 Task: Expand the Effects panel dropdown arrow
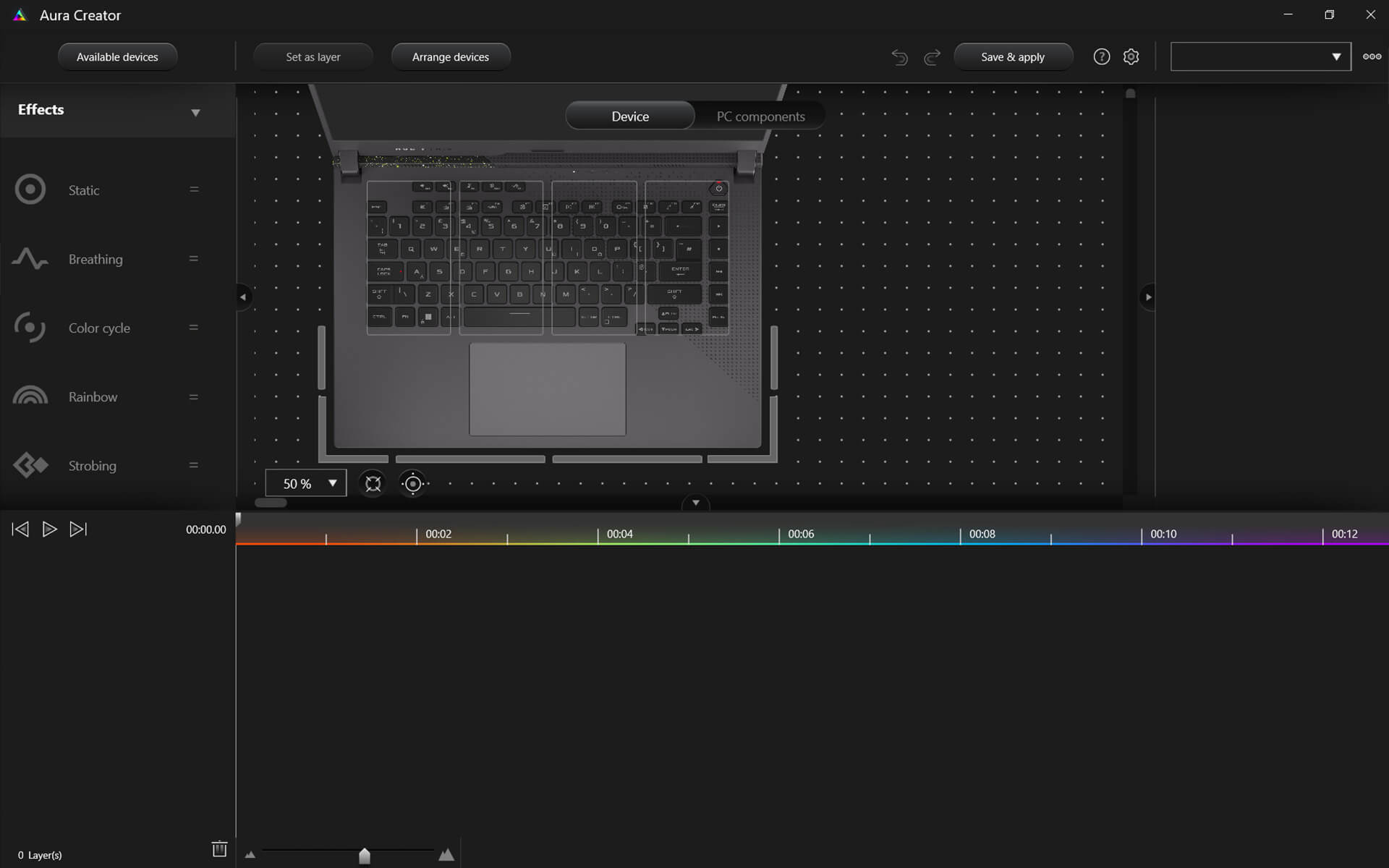click(196, 112)
